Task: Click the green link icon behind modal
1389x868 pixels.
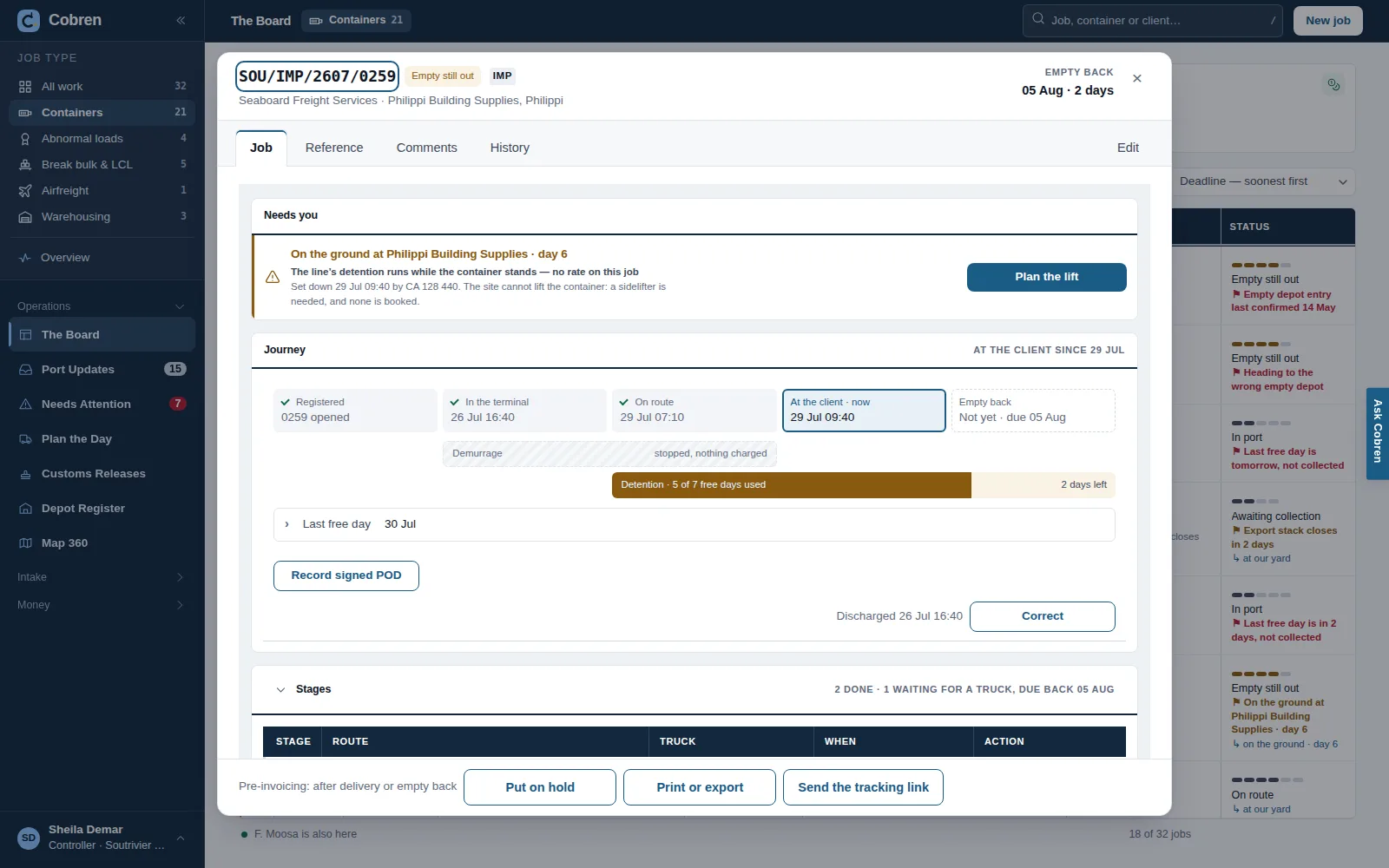Action: 1333,84
